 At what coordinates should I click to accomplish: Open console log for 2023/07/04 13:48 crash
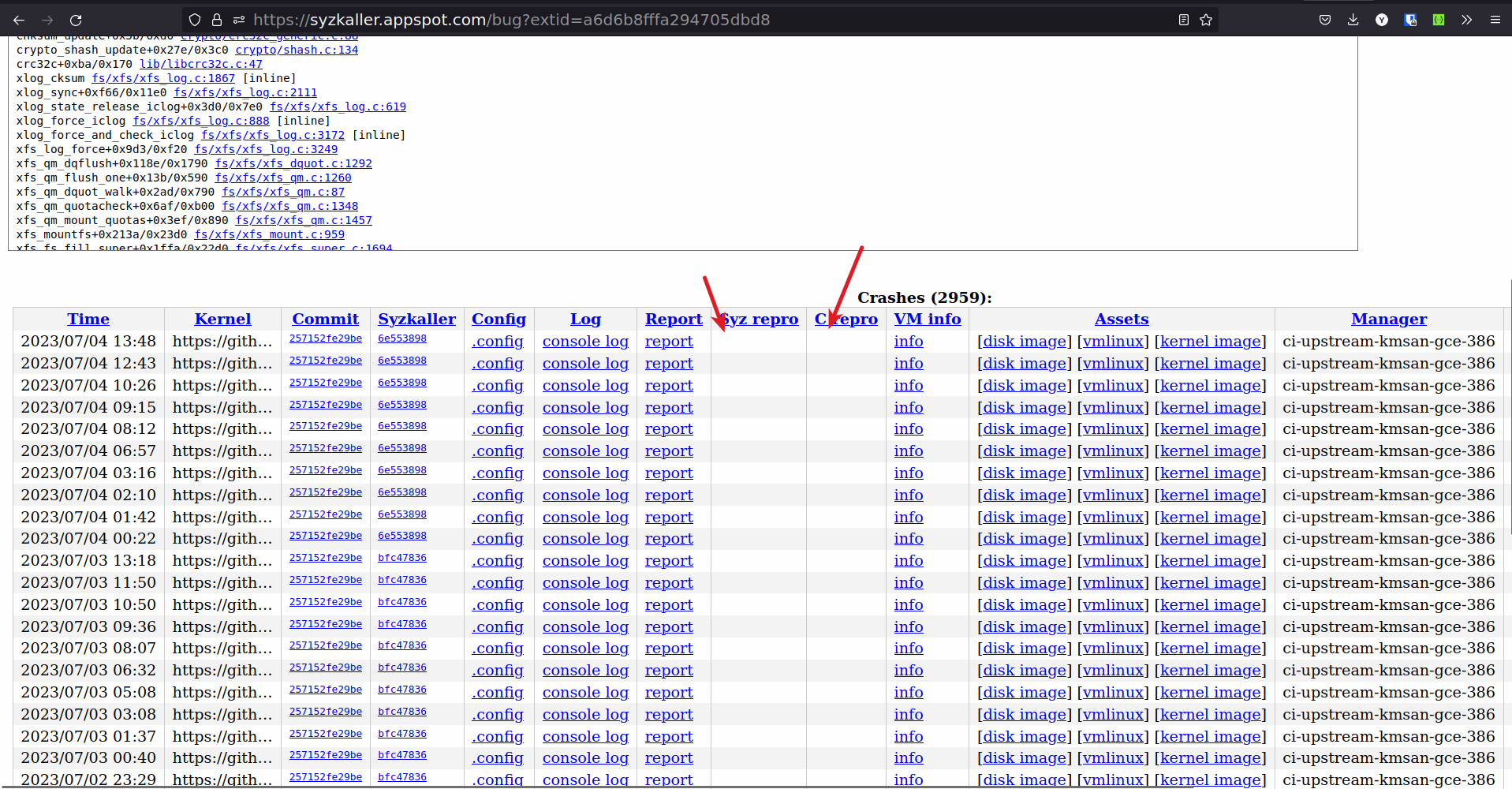click(585, 342)
